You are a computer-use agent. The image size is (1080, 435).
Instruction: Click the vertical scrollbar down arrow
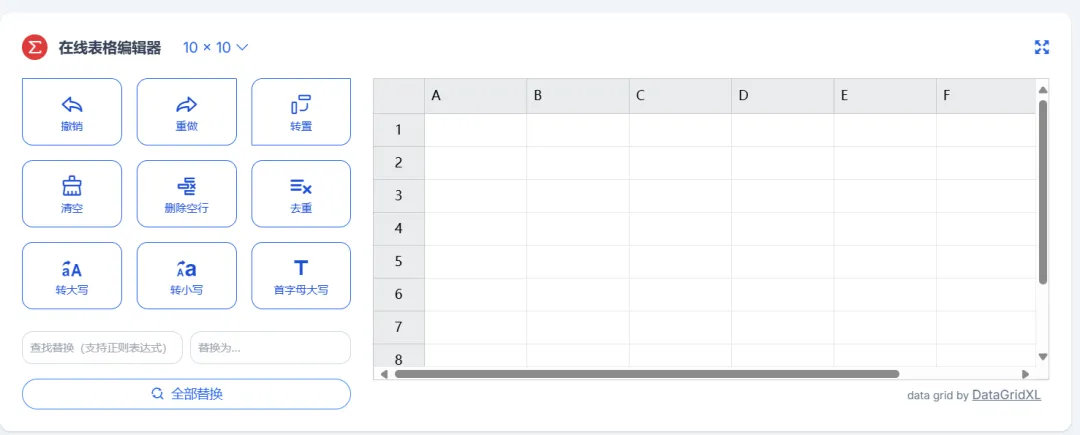(x=1043, y=356)
